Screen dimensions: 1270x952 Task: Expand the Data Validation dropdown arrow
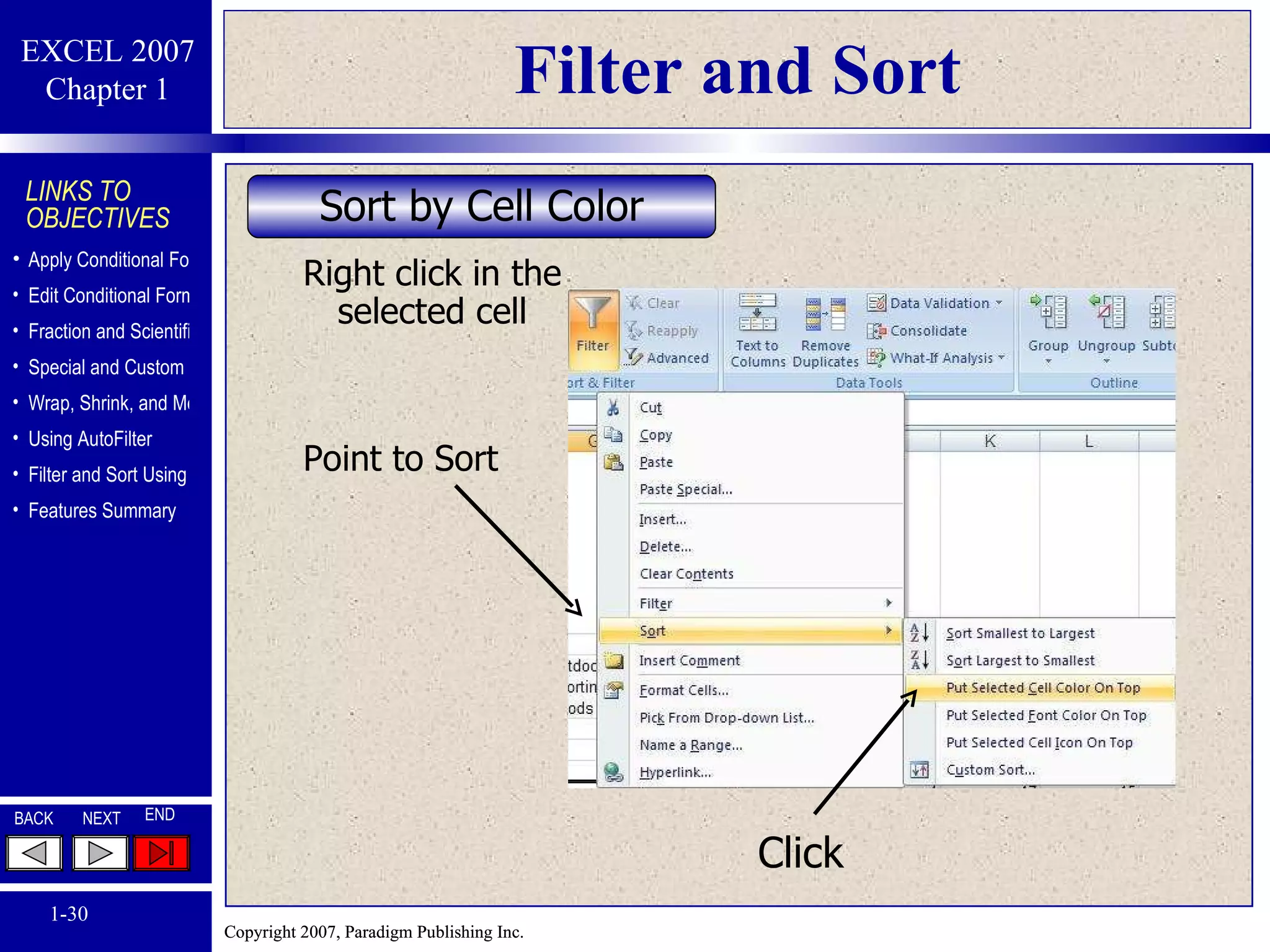click(999, 303)
